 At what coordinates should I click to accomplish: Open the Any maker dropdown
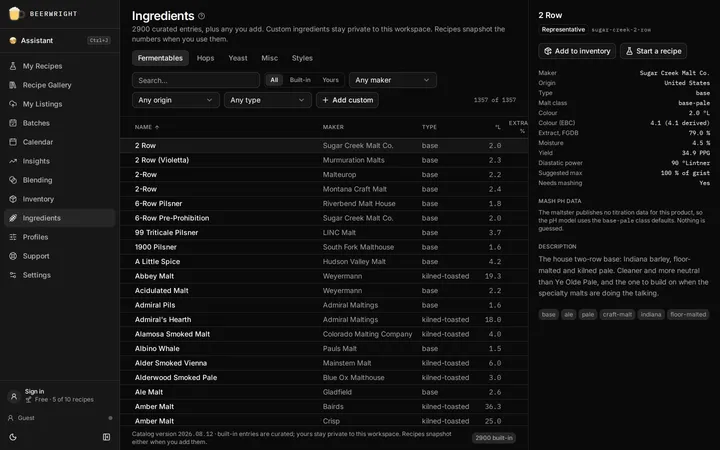393,80
